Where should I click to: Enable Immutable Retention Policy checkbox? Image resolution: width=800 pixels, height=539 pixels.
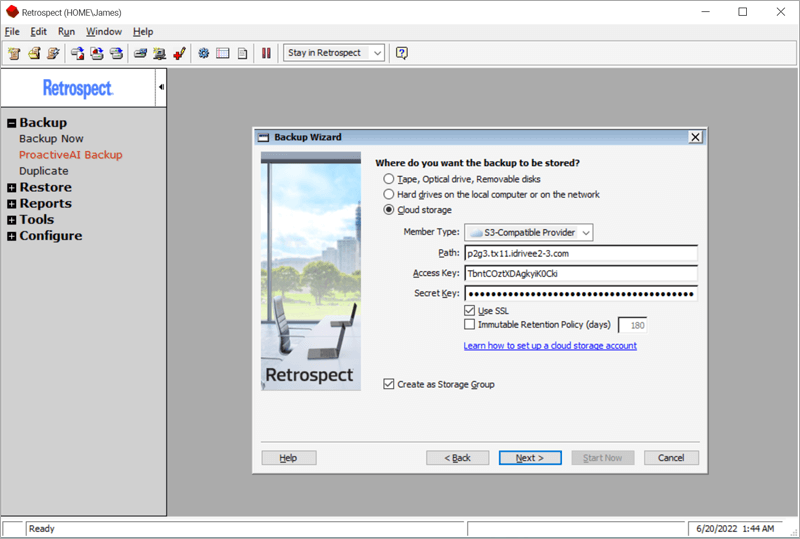(x=469, y=325)
